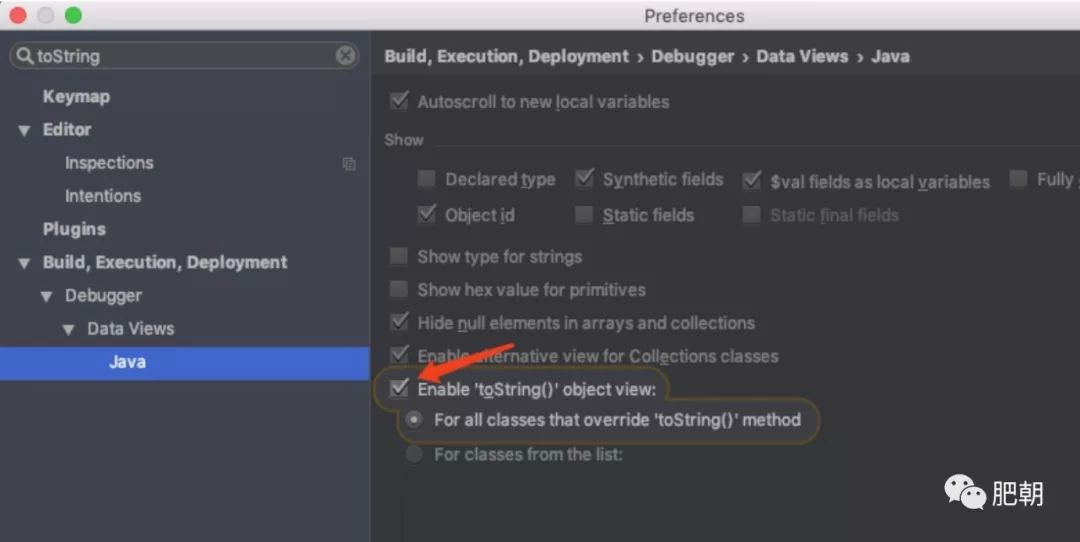Click the search magnifier icon
This screenshot has height=542, width=1080.
23,56
